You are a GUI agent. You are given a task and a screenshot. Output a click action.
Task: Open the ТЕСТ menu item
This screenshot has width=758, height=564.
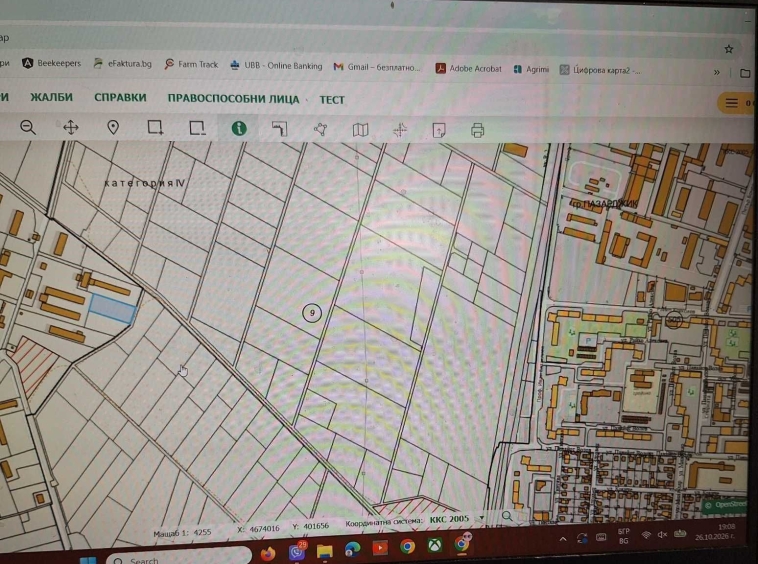pos(332,100)
